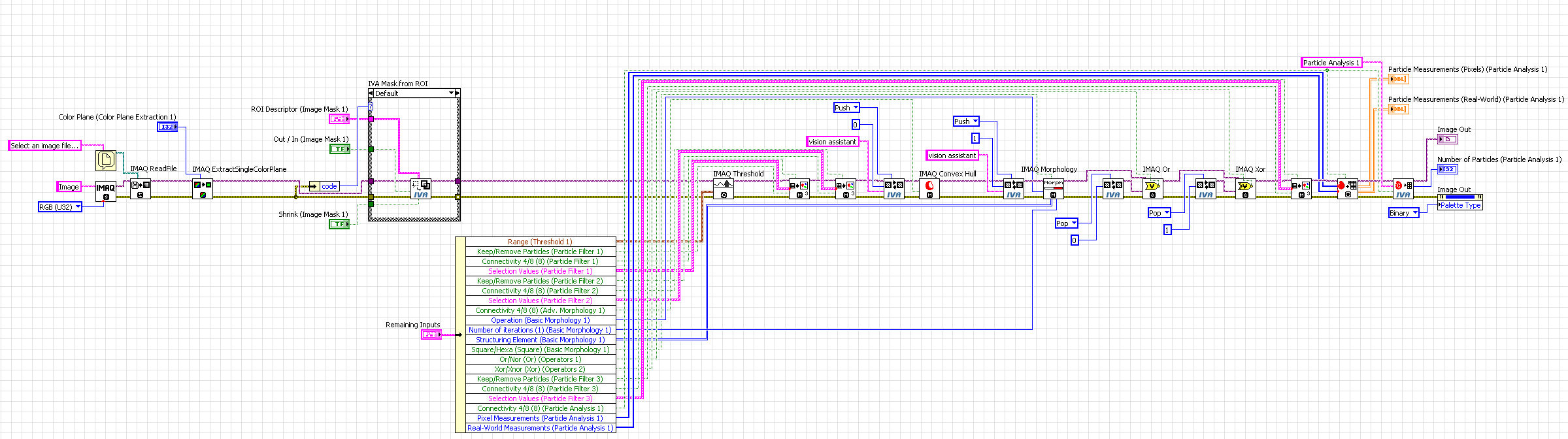The image size is (1568, 439).
Task: Click the file path constant icon
Action: (106, 160)
